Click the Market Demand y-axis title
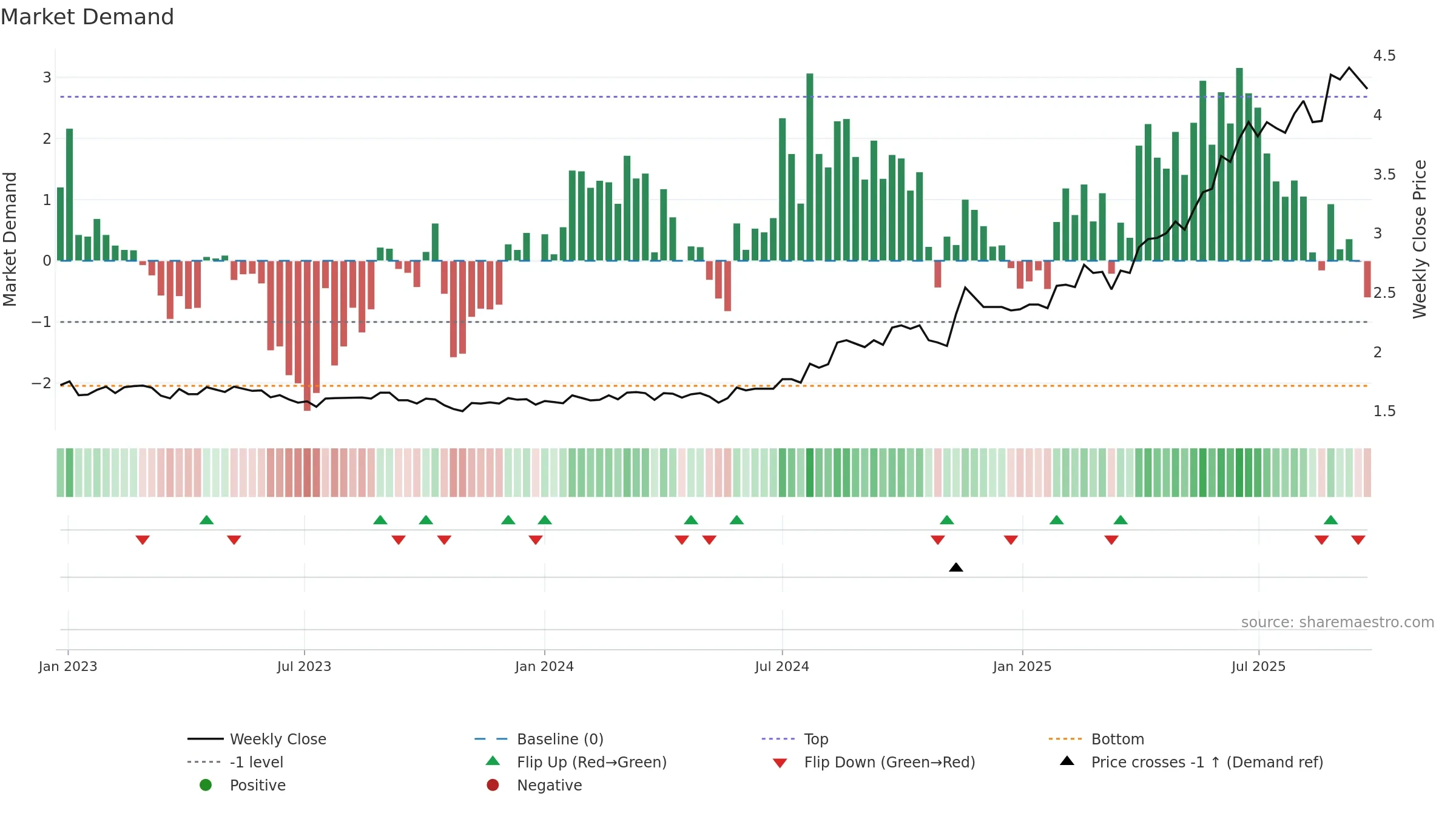The width and height of the screenshot is (1456, 819). click(x=10, y=239)
